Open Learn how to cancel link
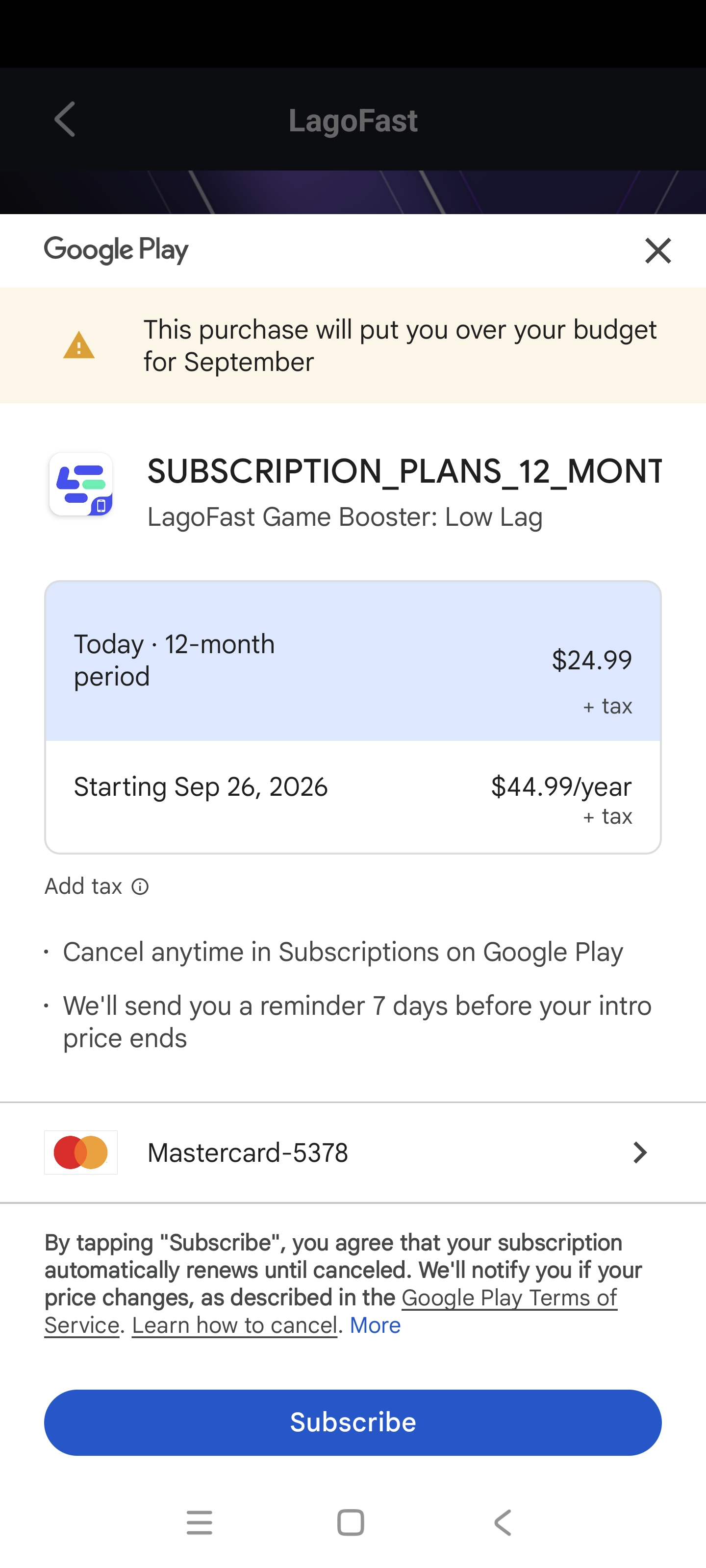This screenshot has width=706, height=1568. coord(234,1326)
